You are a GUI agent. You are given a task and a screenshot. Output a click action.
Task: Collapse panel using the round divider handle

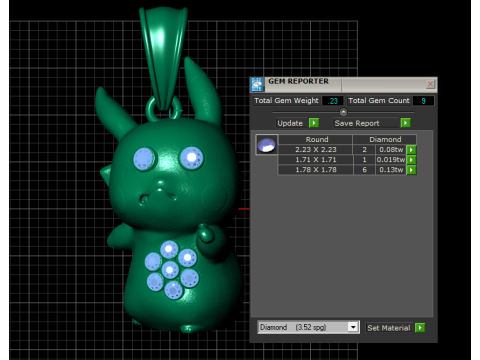point(343,112)
